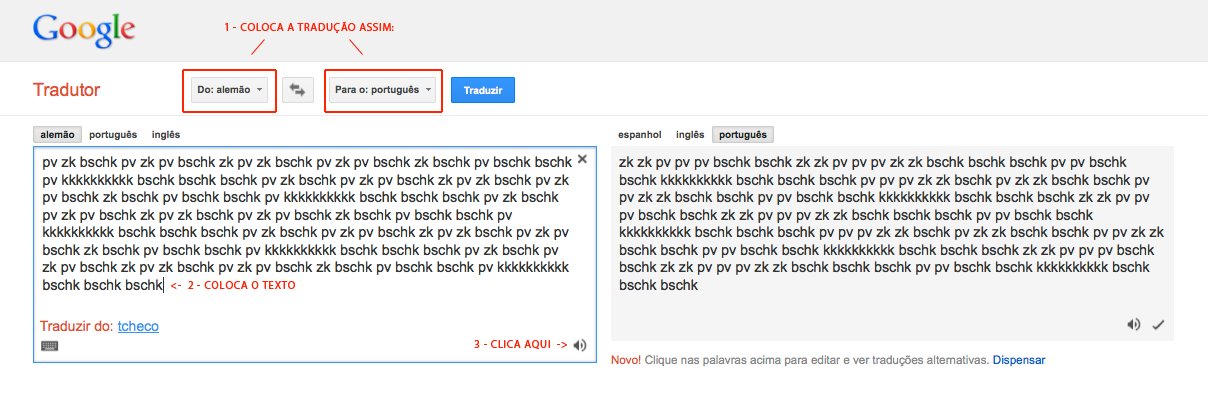Open the 'Do: alemão' language dropdown

point(230,90)
